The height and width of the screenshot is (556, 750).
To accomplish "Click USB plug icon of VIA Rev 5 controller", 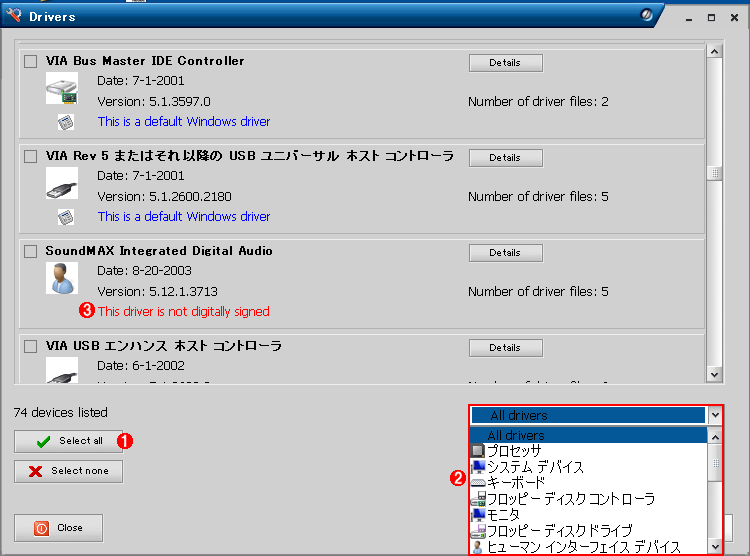I will 62,183.
